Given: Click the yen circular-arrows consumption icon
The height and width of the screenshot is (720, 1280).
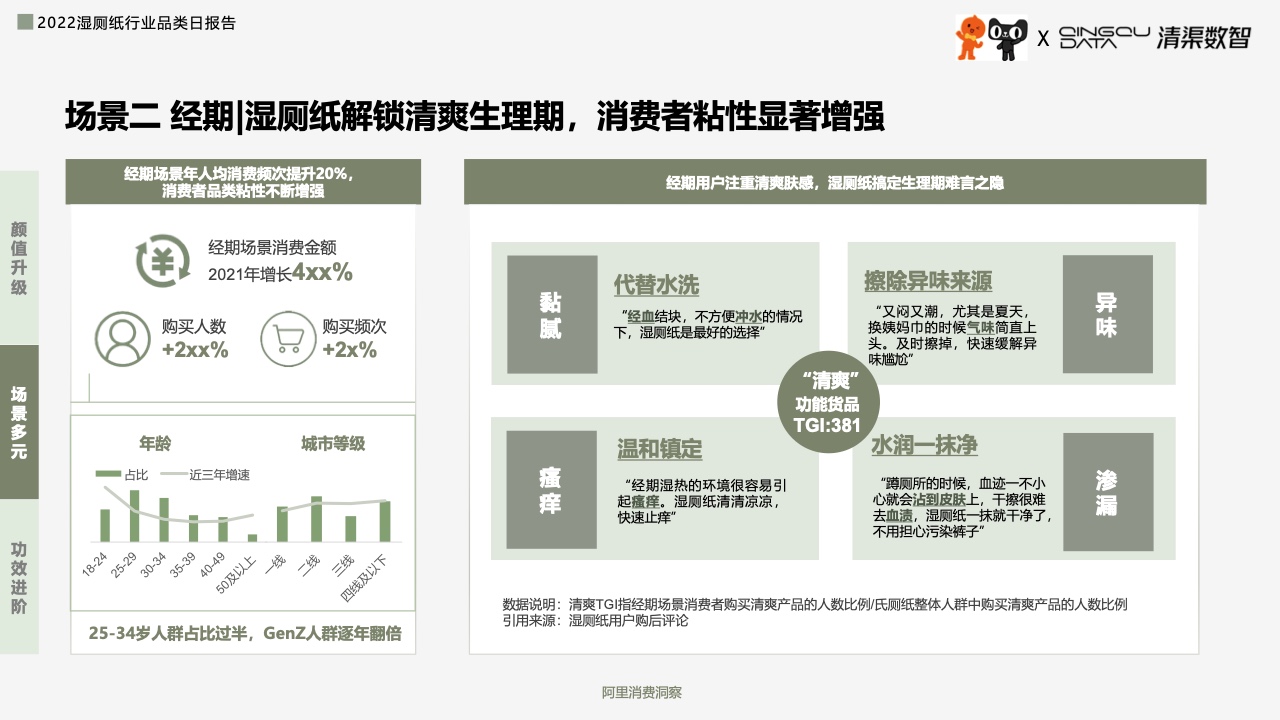Looking at the screenshot, I should click(x=162, y=260).
